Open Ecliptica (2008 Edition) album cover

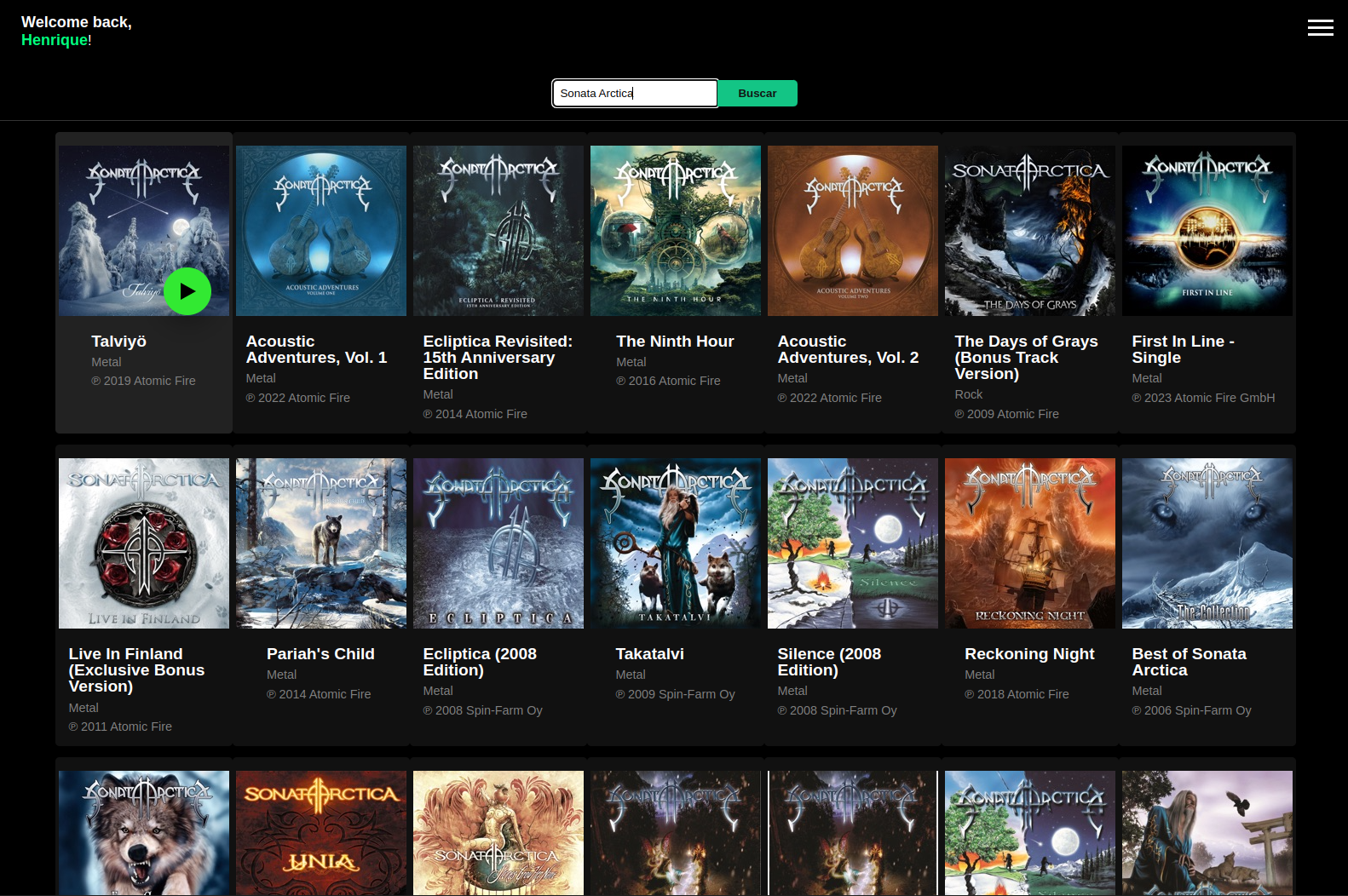498,543
